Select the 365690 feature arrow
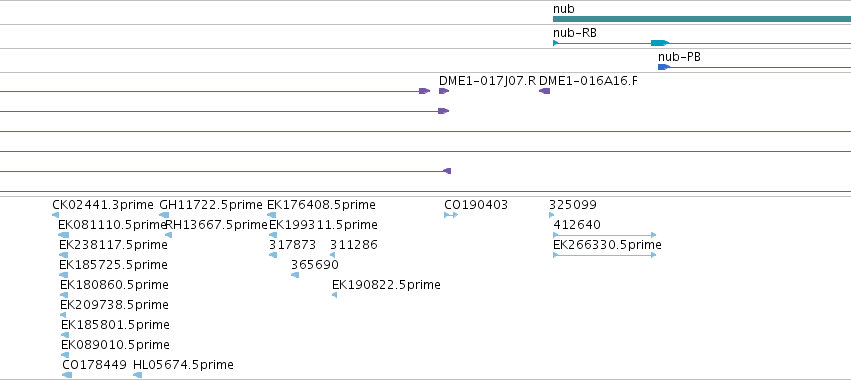 point(295,275)
